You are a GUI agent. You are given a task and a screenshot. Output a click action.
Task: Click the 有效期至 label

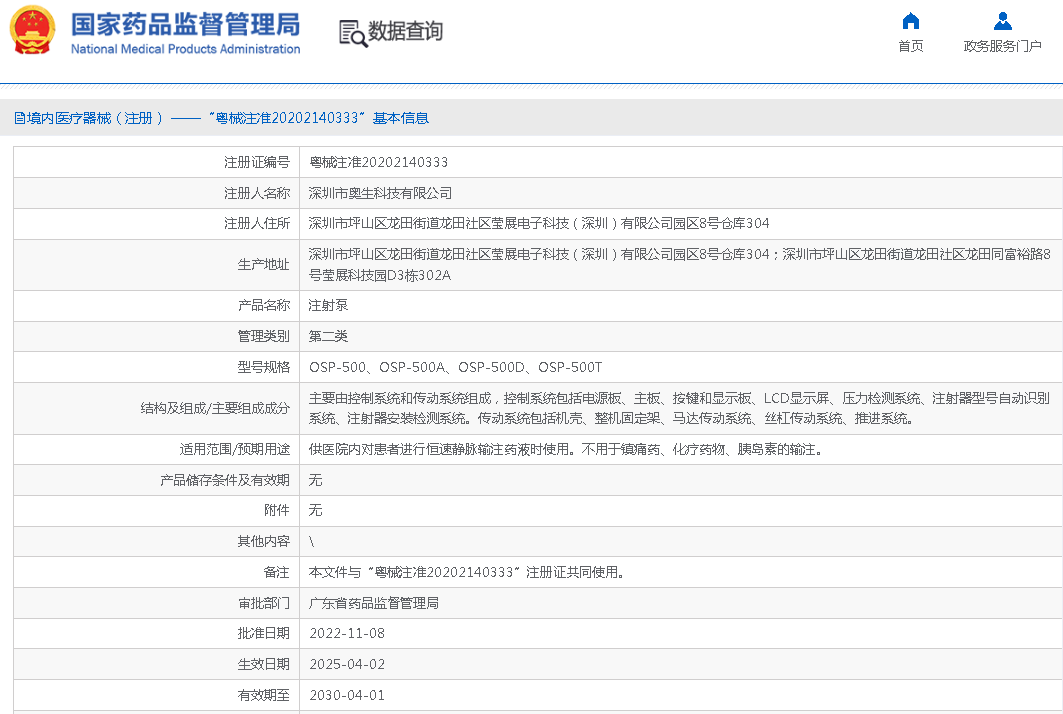coord(264,695)
